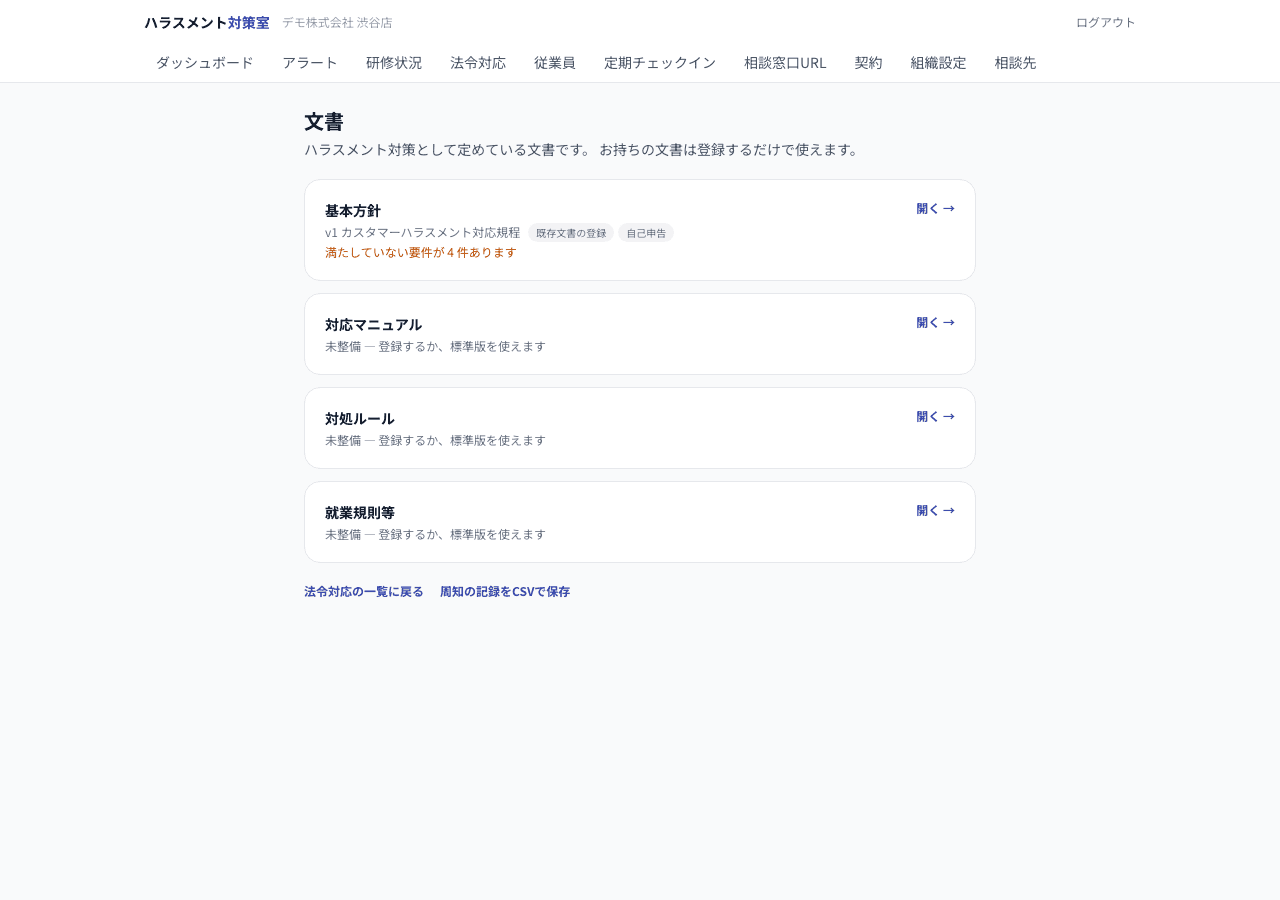Screen dimensions: 1280x900
Task: Click the ログアウト link
Action: coord(1106,22)
